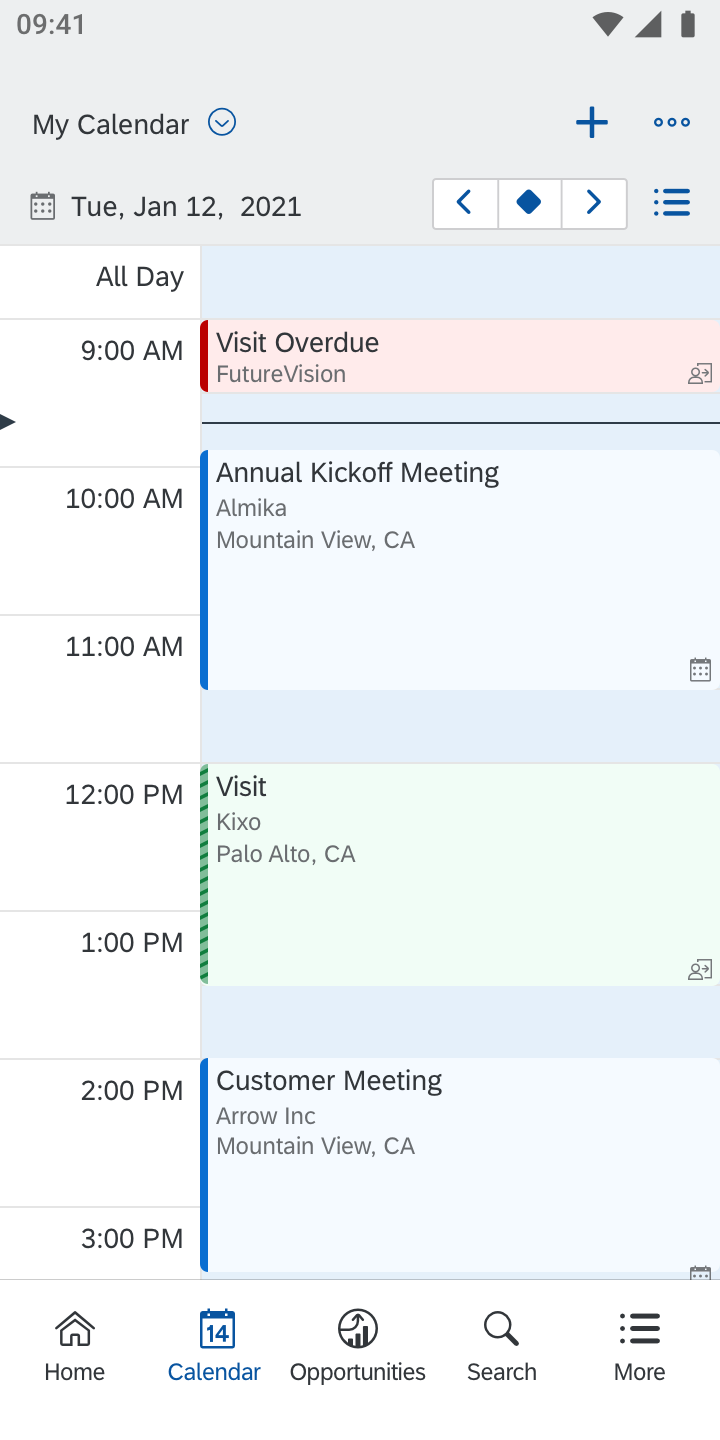Tap the visit icon on FutureVision event
Screen dimensions: 720x1440
click(700, 375)
